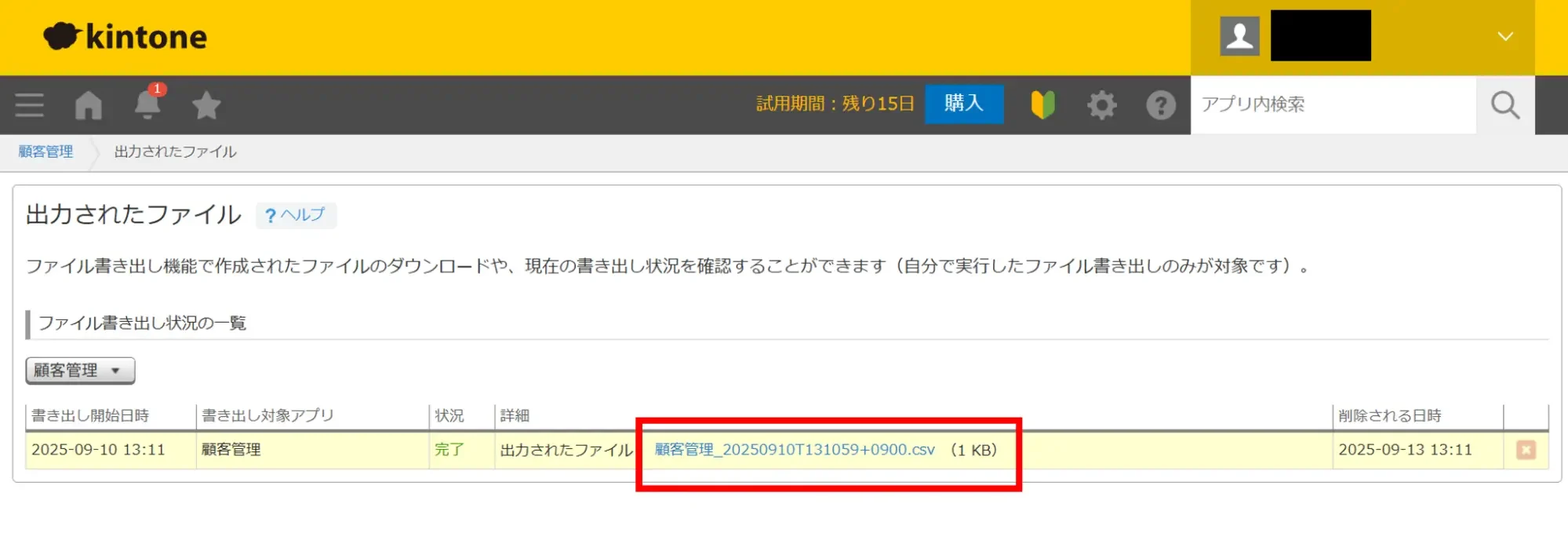Open notifications bell with 1 badge

[147, 104]
